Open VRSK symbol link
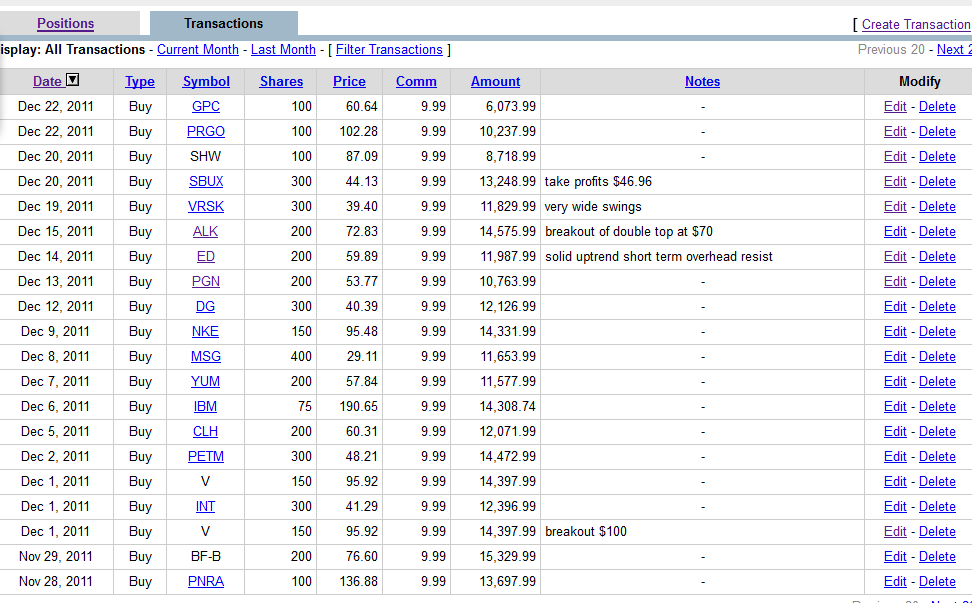The image size is (972, 603). point(206,206)
